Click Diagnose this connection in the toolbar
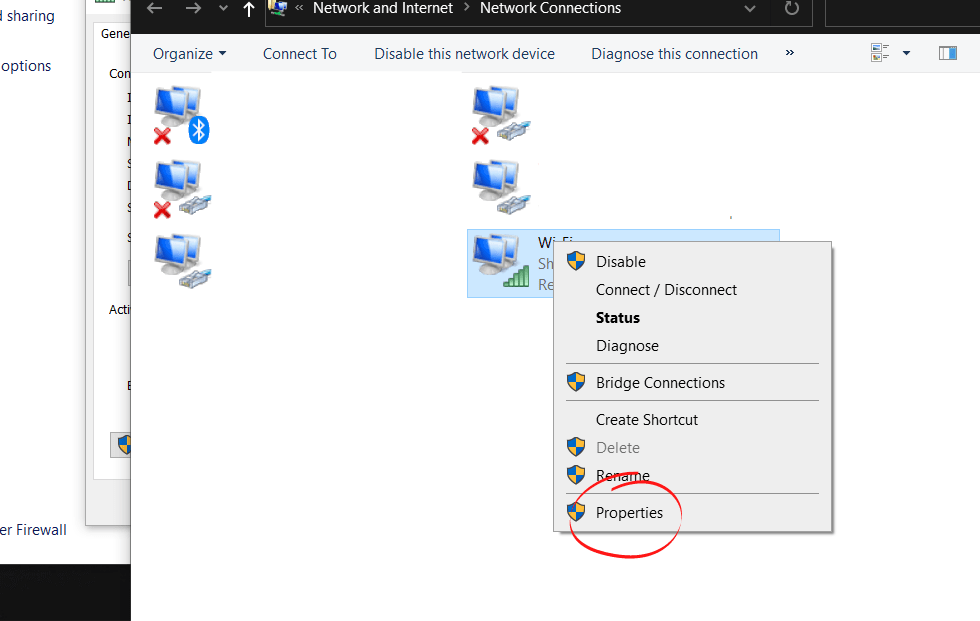The width and height of the screenshot is (980, 621). [x=674, y=54]
